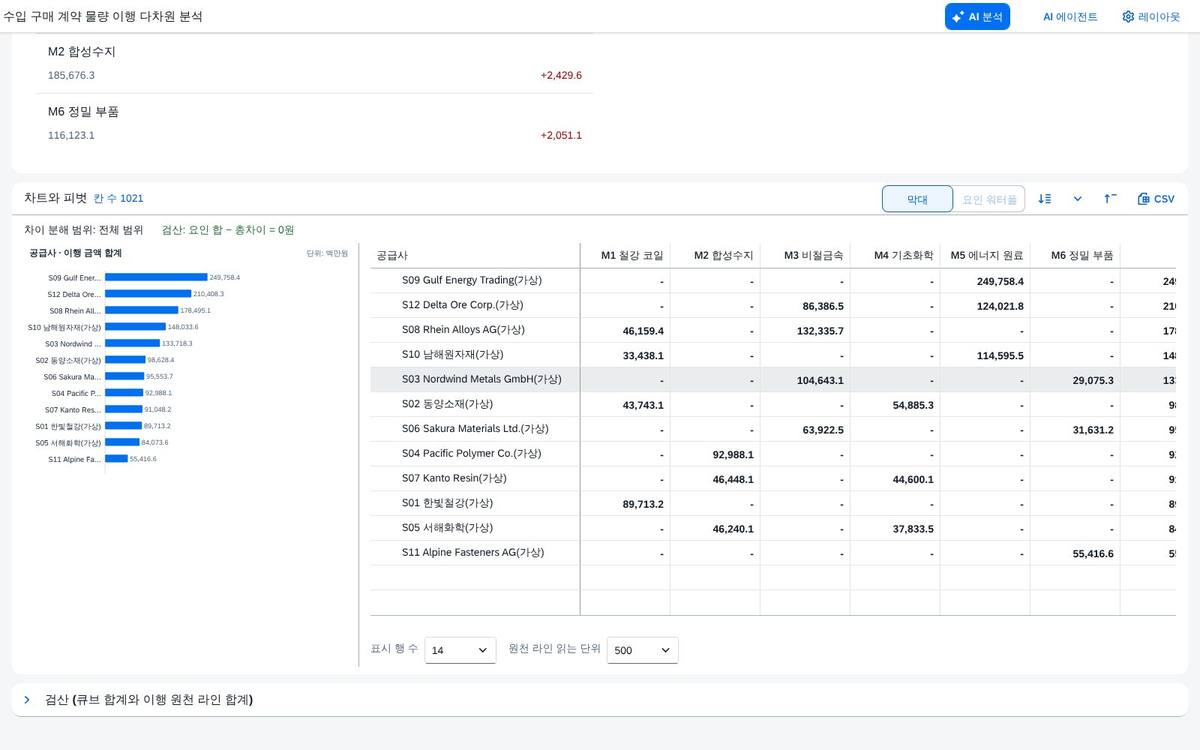Open the 표시 행 수 dropdown

pos(460,650)
